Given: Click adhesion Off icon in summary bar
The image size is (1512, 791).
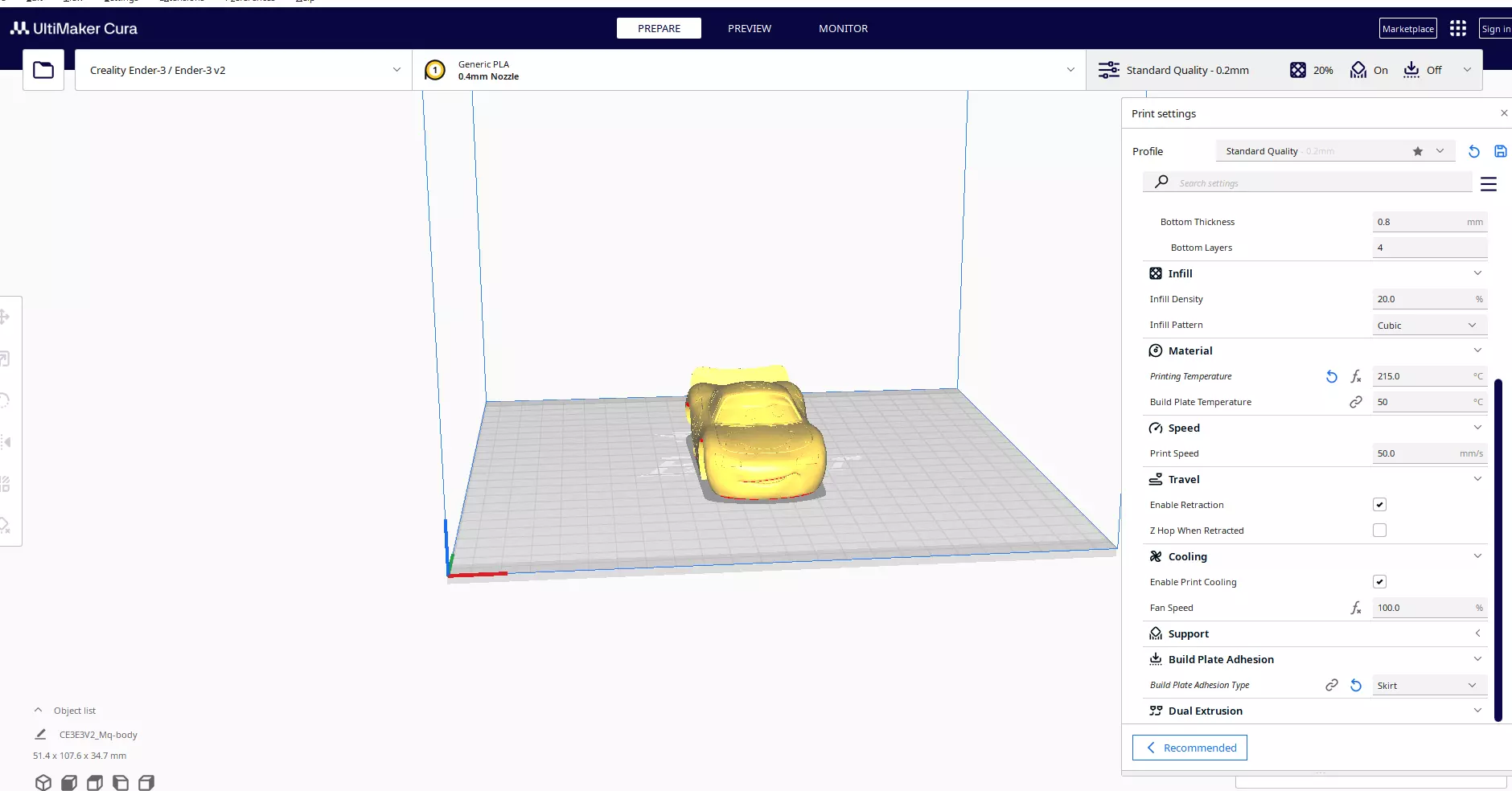Looking at the screenshot, I should pyautogui.click(x=1411, y=70).
